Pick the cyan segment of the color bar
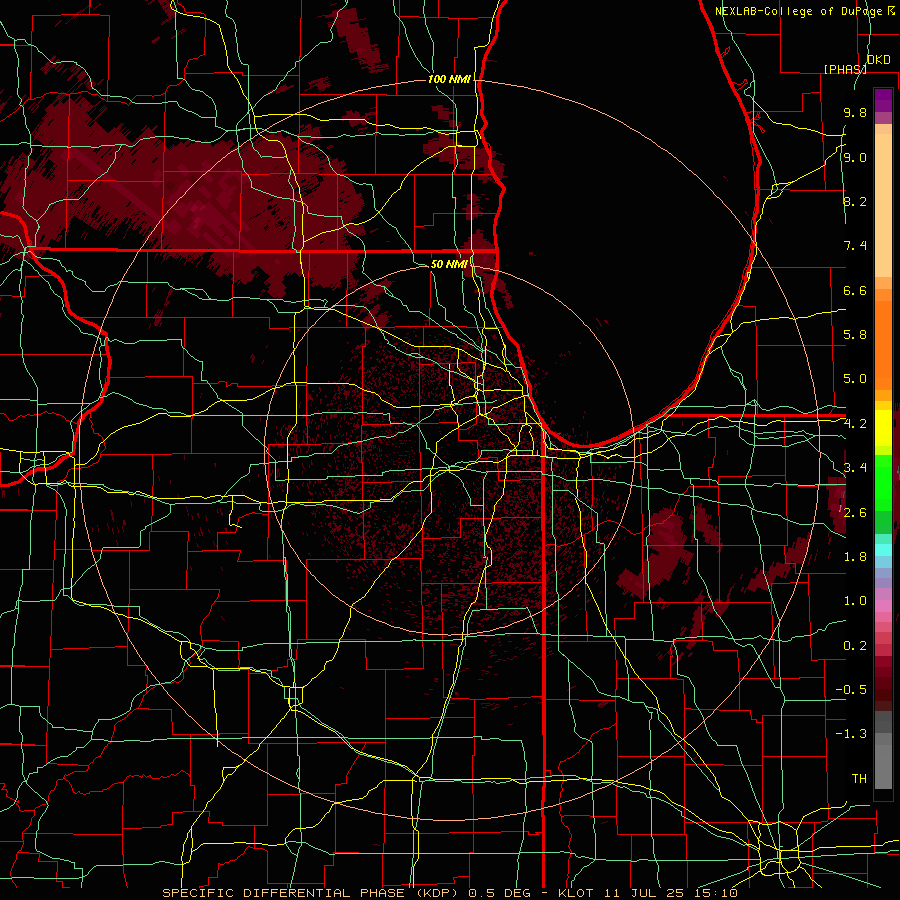 click(883, 550)
